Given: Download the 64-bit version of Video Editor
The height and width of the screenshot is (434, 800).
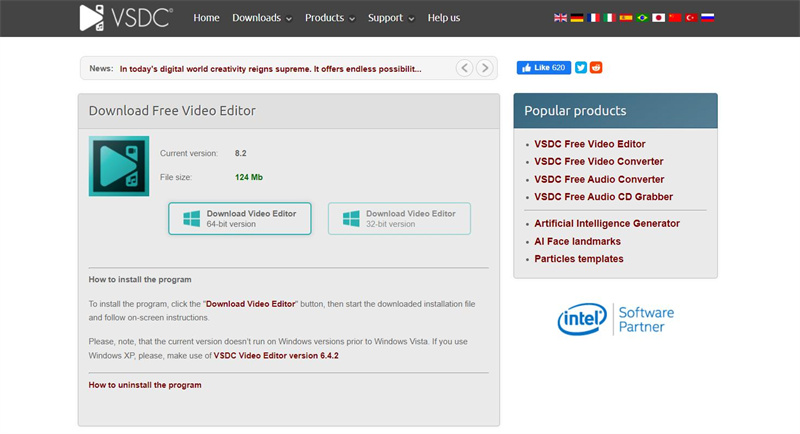Looking at the screenshot, I should point(239,218).
